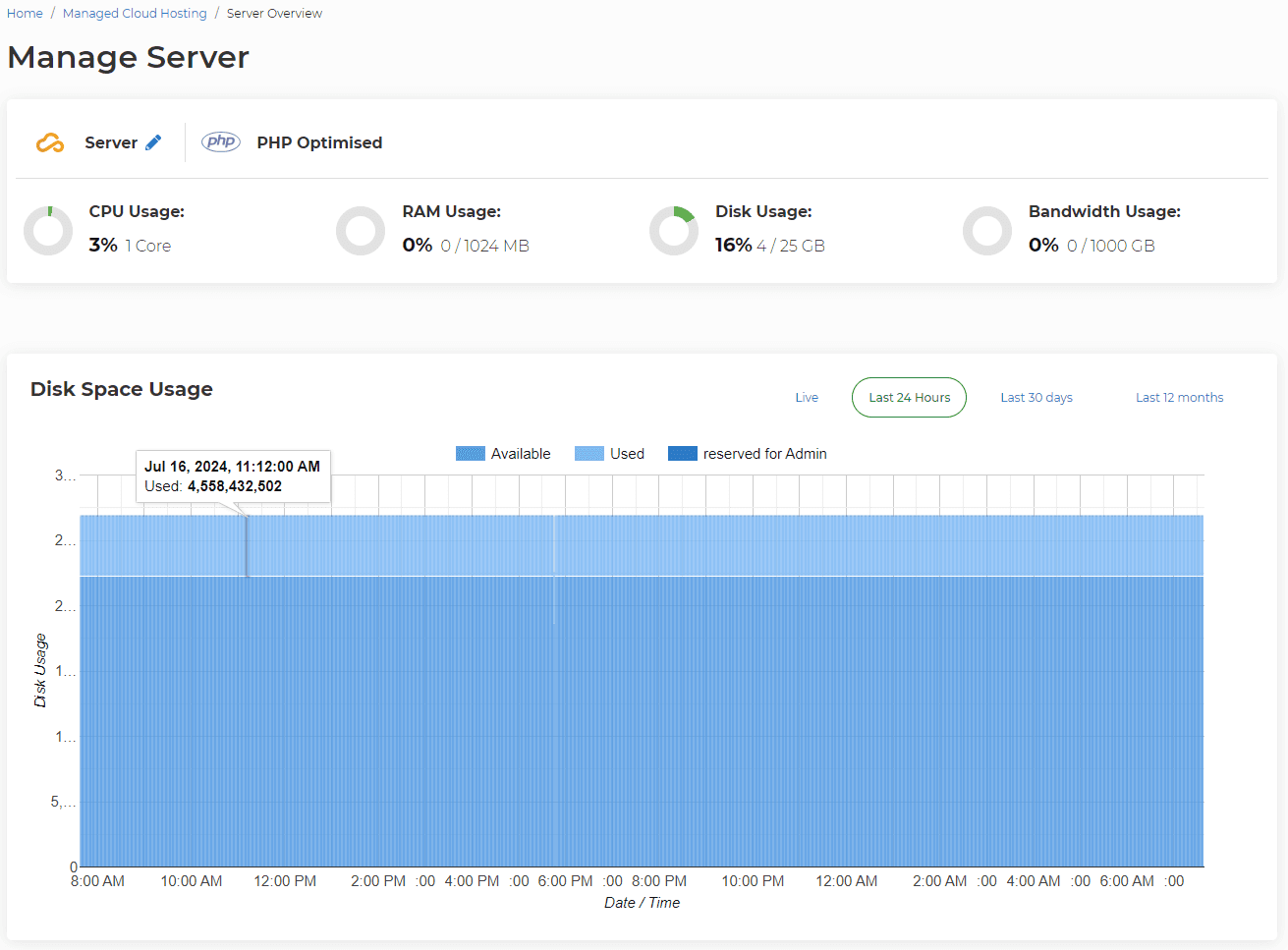Click the PHP Optimised label

tap(319, 142)
